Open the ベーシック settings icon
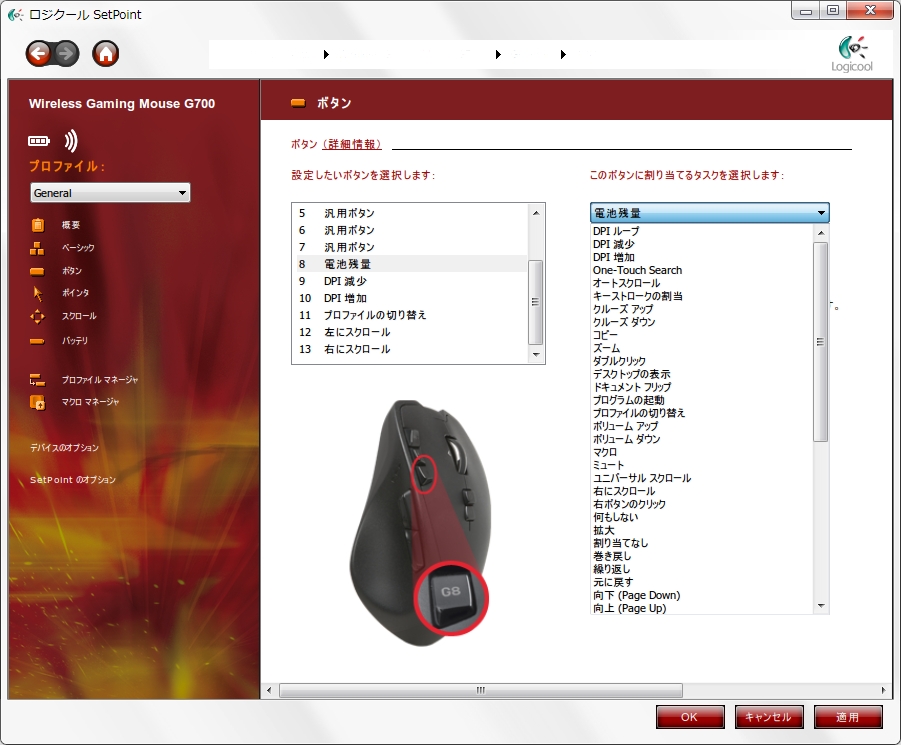 tap(37, 248)
